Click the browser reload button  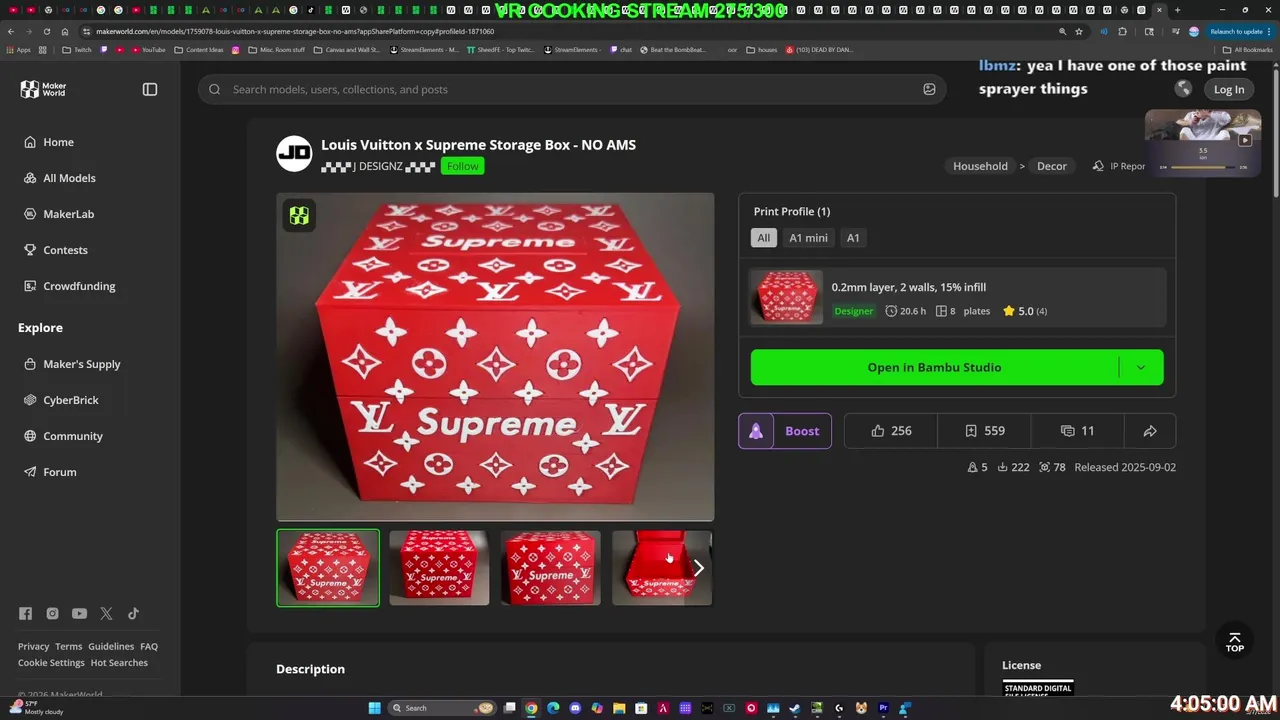[x=46, y=31]
